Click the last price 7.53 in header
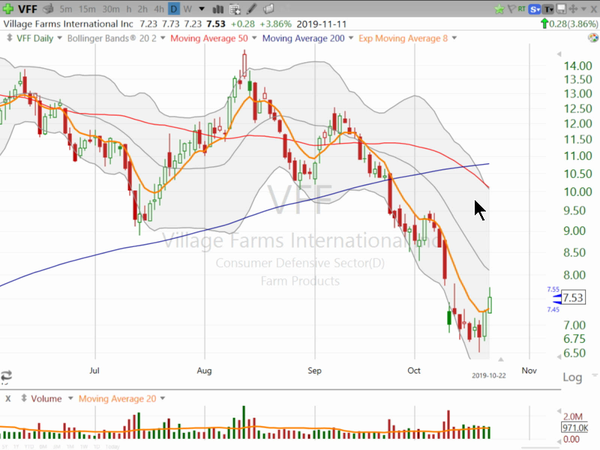The width and height of the screenshot is (600, 450). point(216,24)
